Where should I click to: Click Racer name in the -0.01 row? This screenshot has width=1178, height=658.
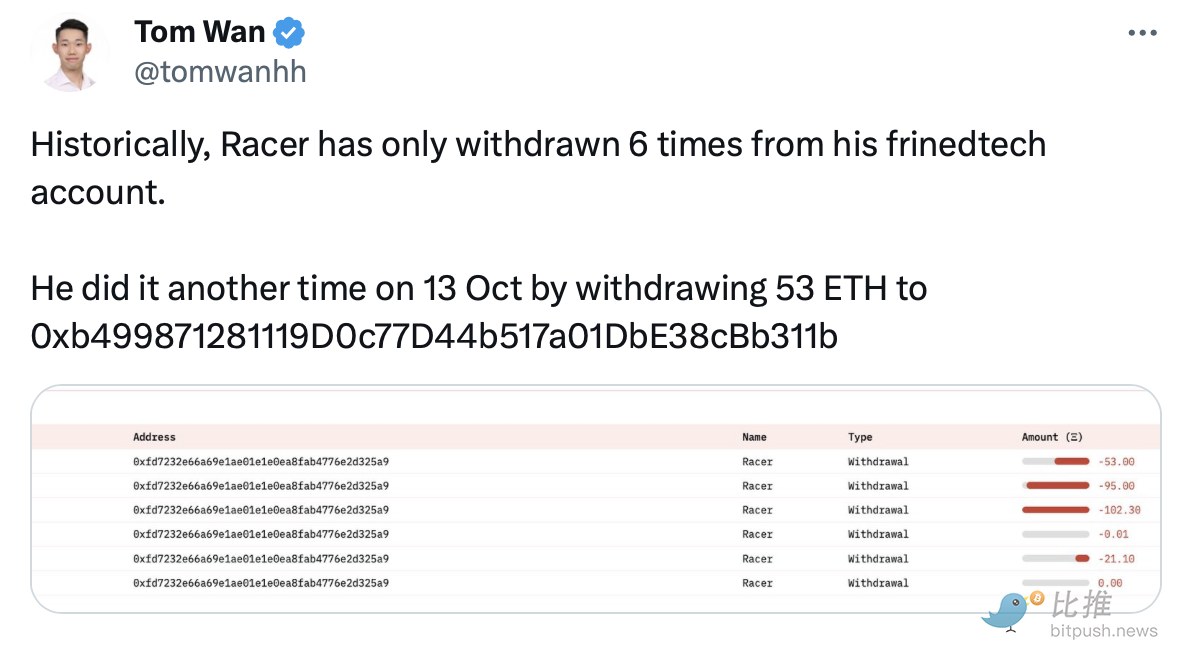(757, 534)
